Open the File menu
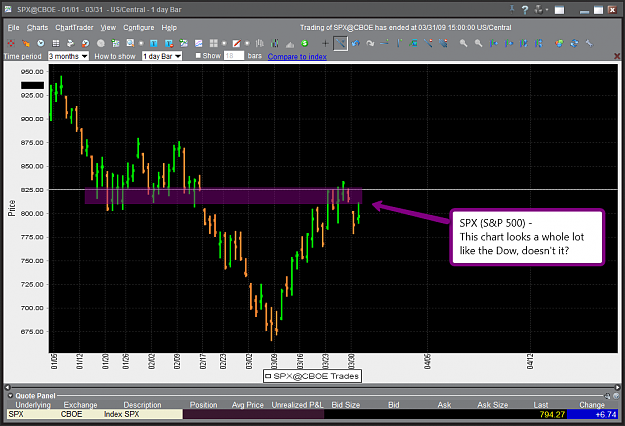Viewport: 625px width, 426px height. pyautogui.click(x=13, y=27)
